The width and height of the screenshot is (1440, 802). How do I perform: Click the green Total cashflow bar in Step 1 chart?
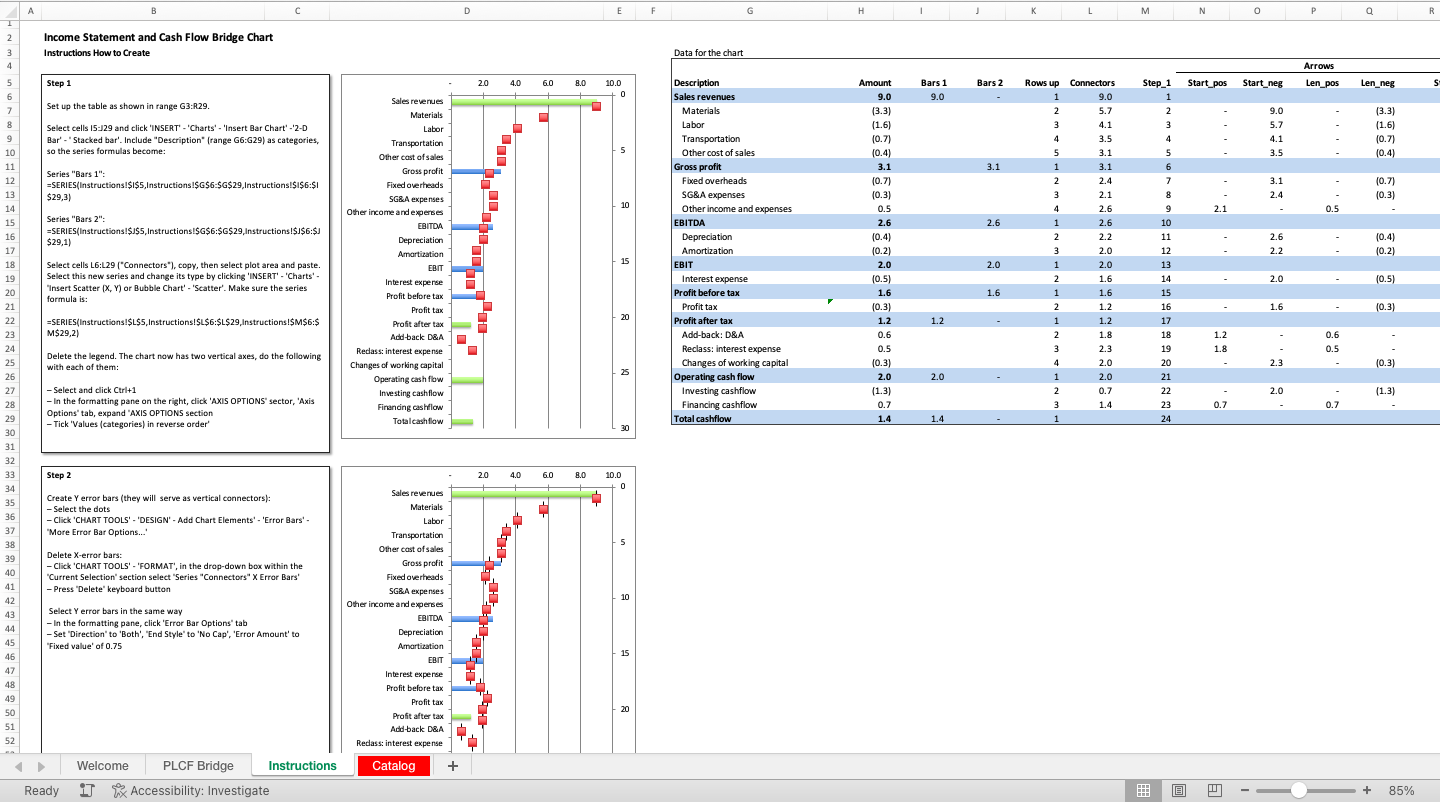tap(462, 422)
